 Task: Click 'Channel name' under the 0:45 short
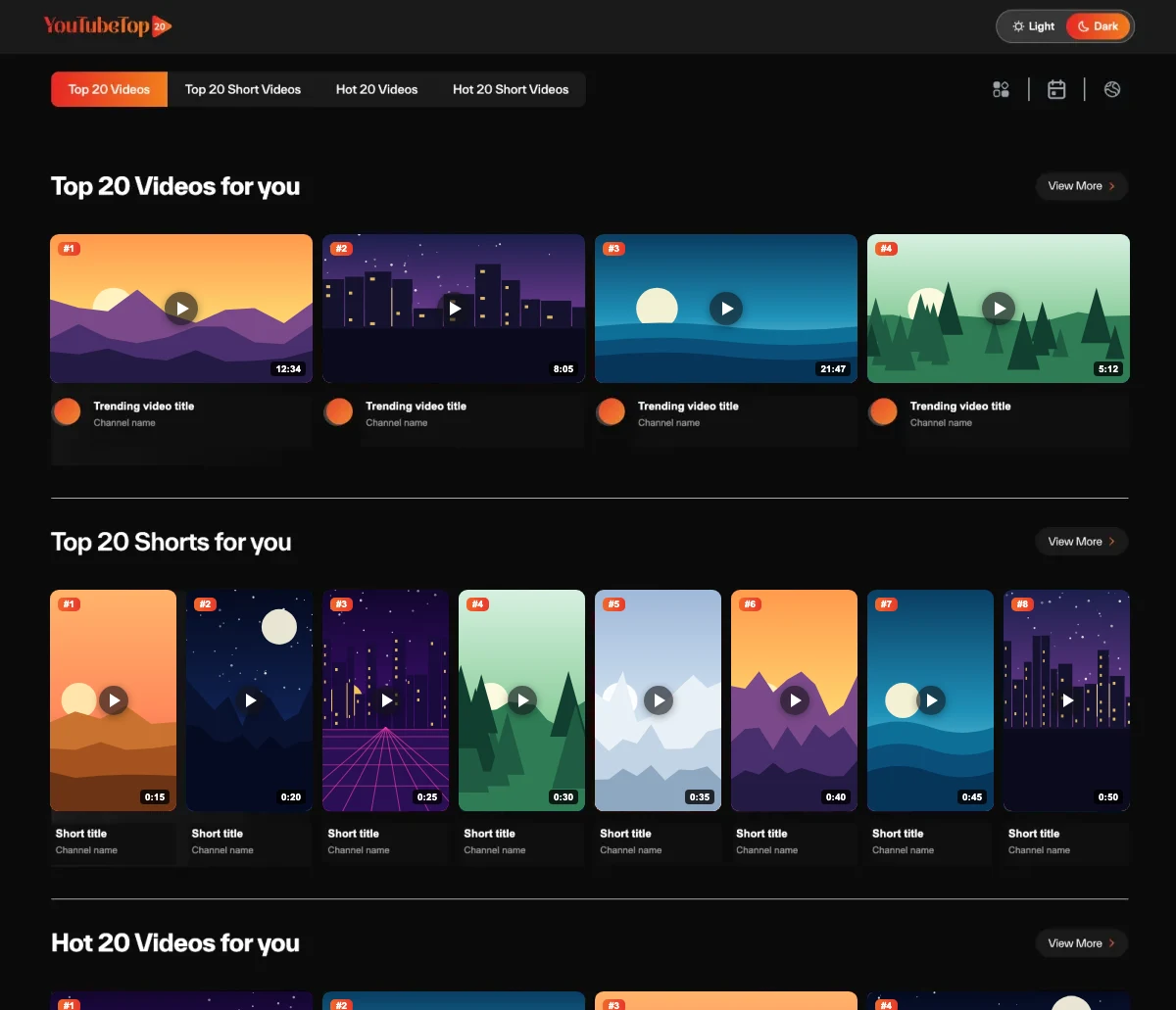pyautogui.click(x=904, y=850)
